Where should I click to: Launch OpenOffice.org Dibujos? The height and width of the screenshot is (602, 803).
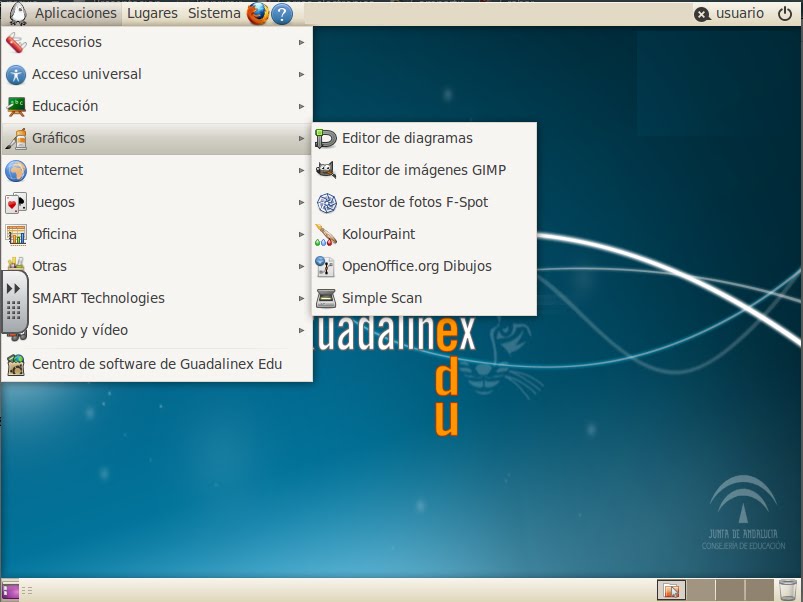(x=424, y=266)
